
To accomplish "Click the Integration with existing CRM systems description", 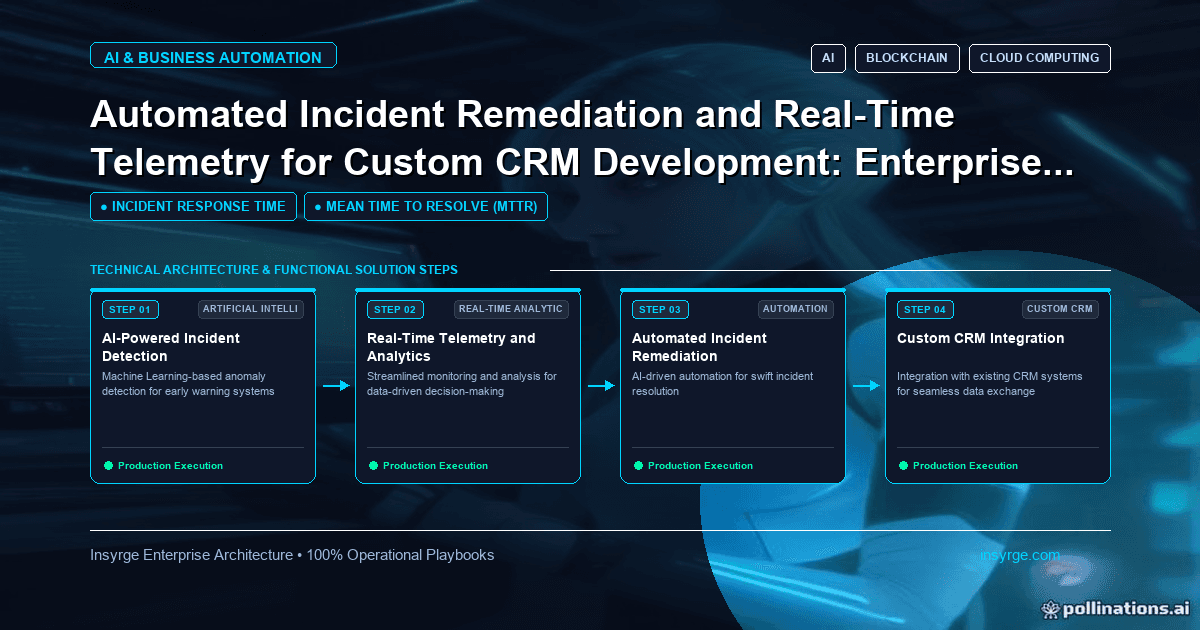I will pyautogui.click(x=989, y=384).
